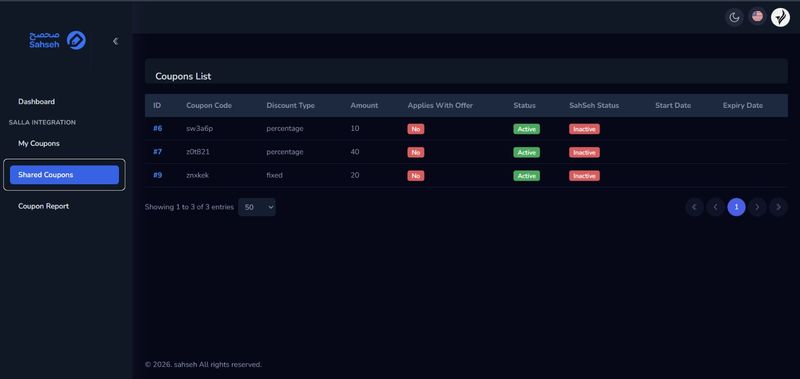Screen dimensions: 800x379
Task: Select coupon code z0t821 text
Action: pos(198,152)
